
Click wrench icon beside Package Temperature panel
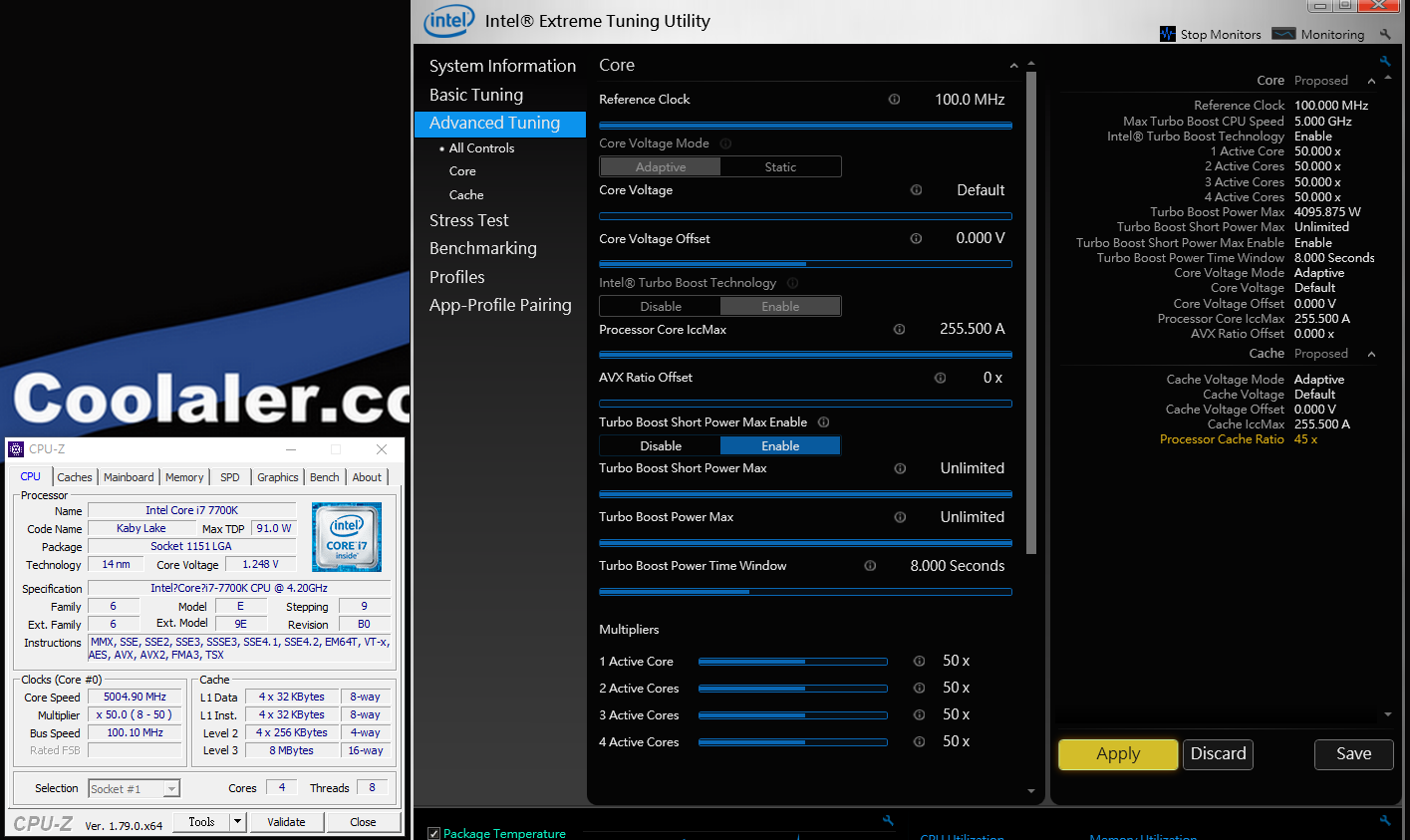click(x=888, y=820)
